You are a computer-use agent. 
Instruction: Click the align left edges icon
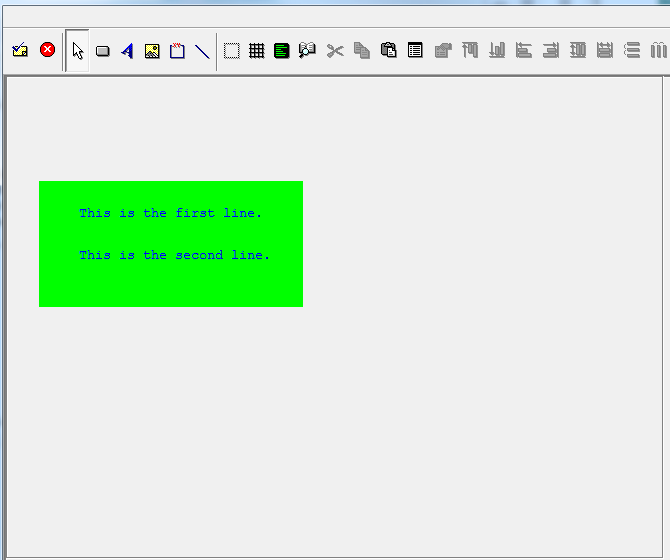(x=524, y=50)
